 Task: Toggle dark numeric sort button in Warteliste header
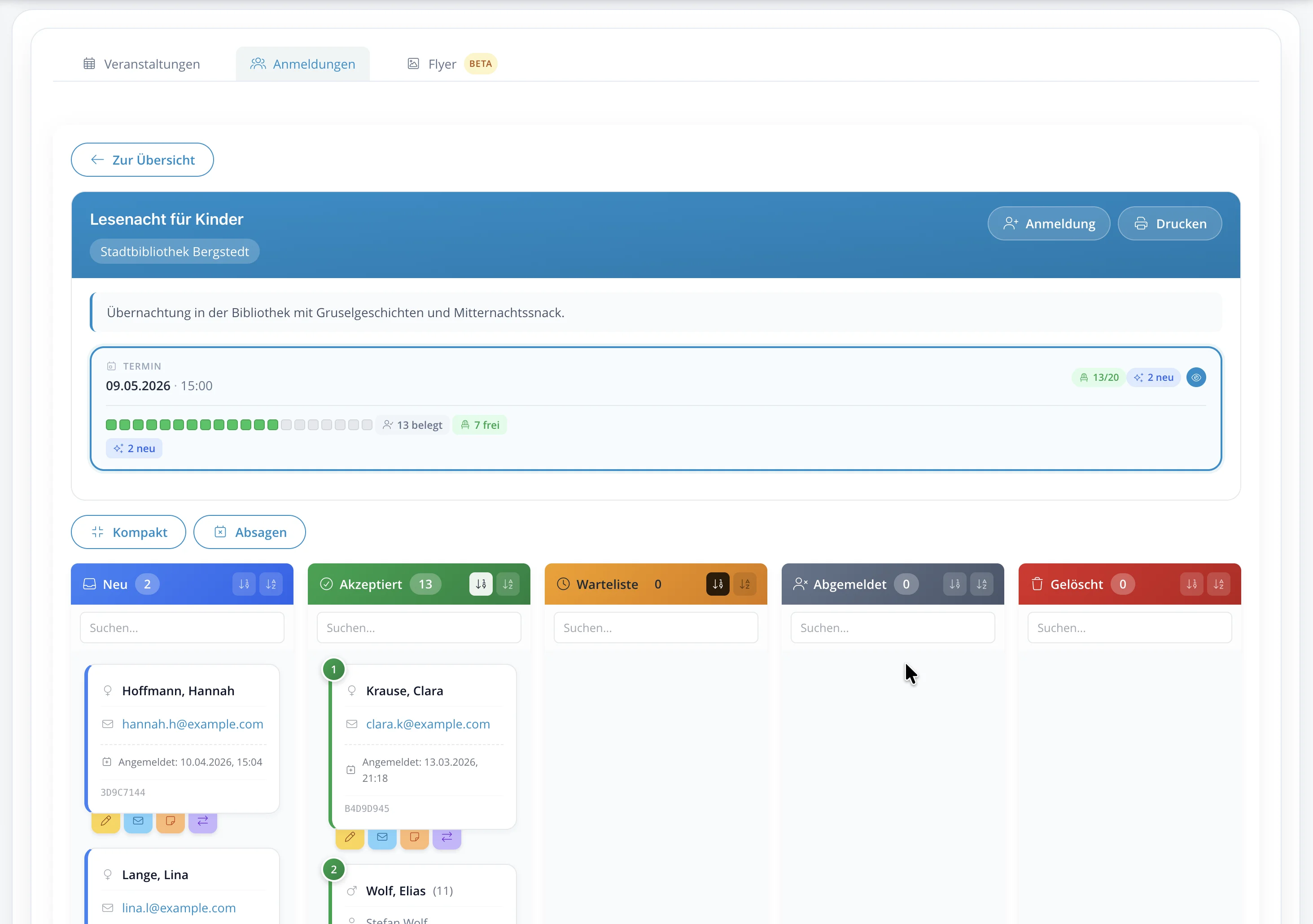(718, 584)
